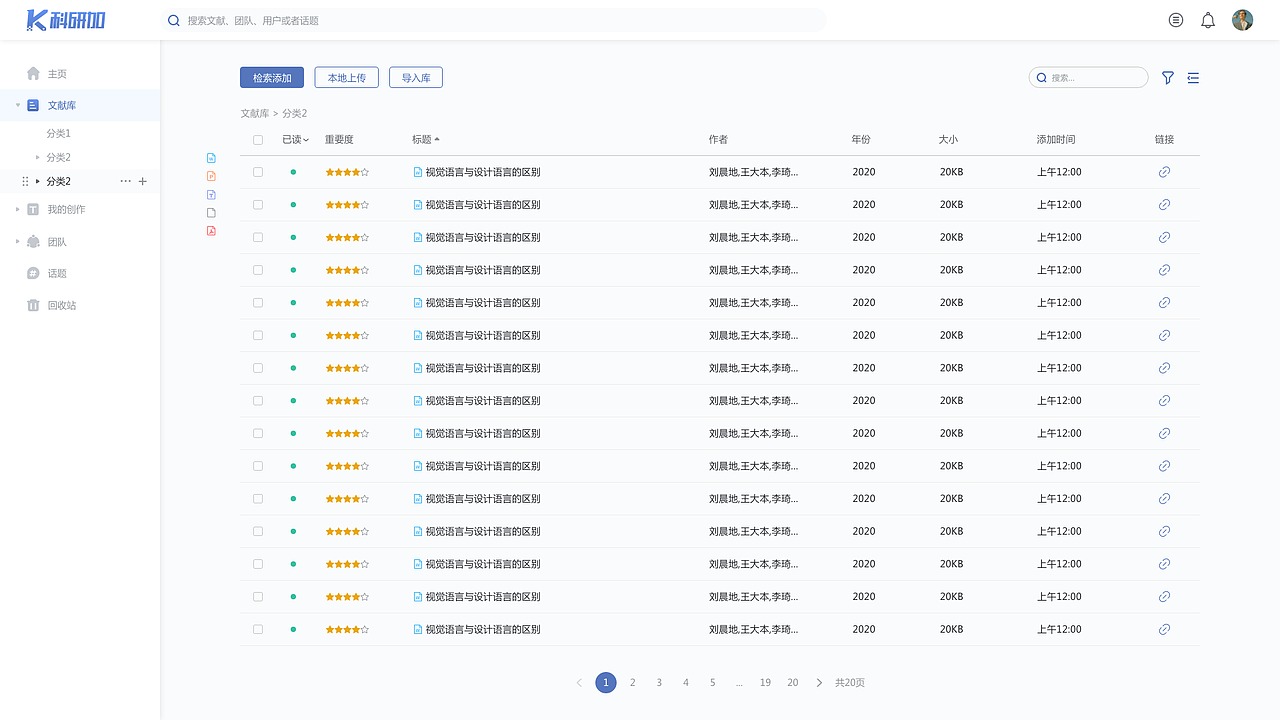Click the 检索添加 button
Viewport: 1280px width, 720px height.
click(272, 78)
